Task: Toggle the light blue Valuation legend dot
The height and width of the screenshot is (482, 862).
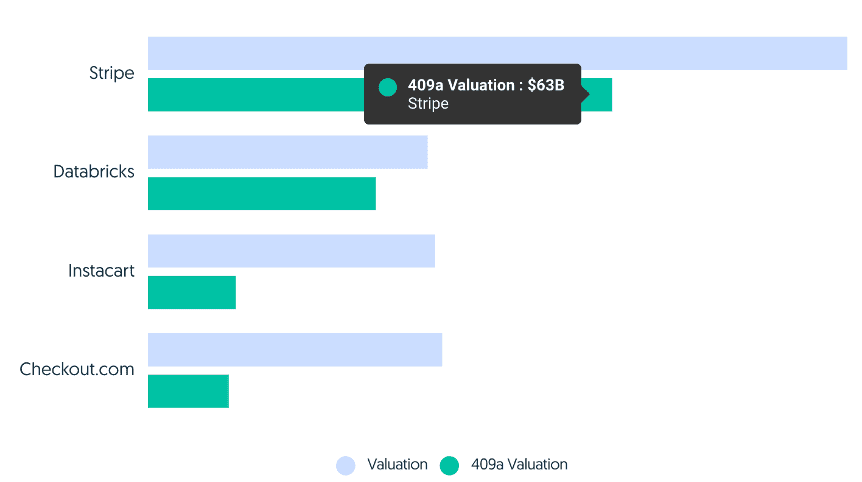Action: [x=346, y=466]
